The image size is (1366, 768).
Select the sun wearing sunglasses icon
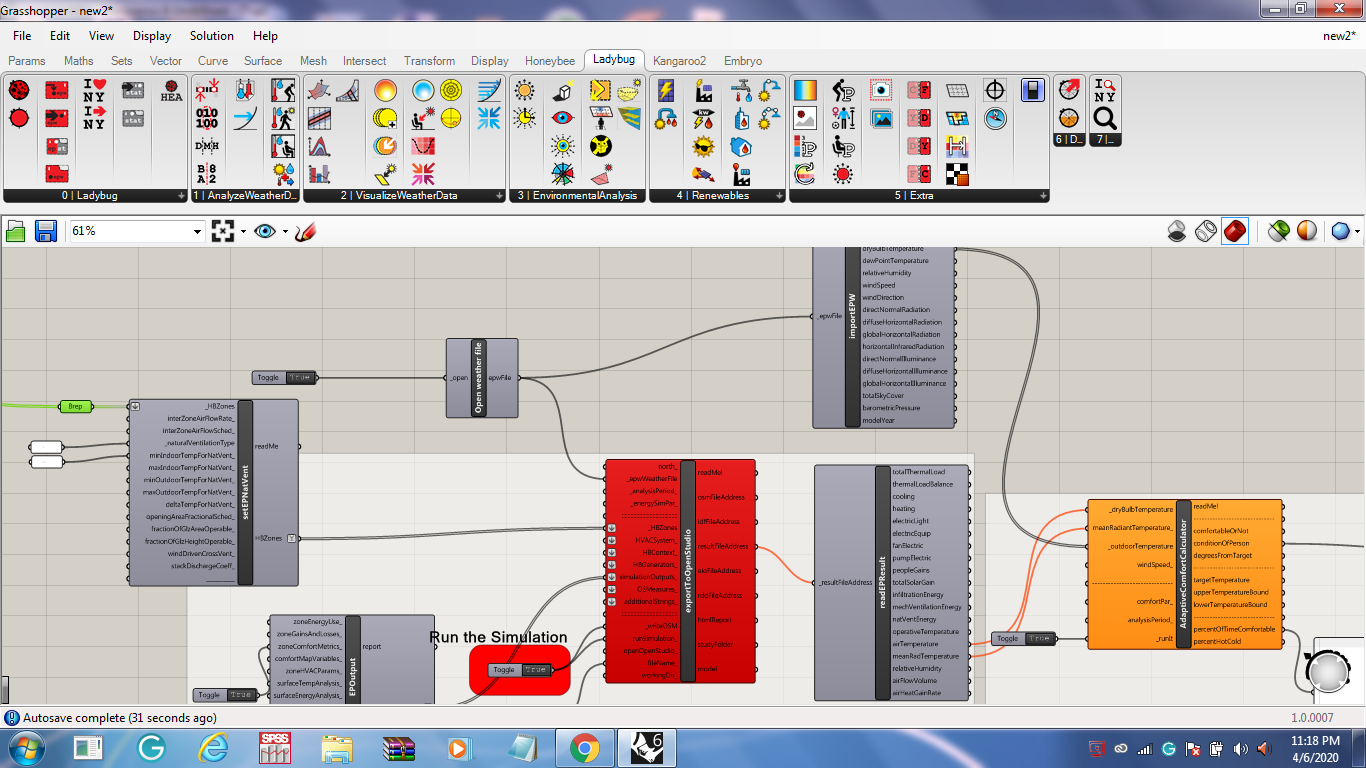(x=703, y=146)
